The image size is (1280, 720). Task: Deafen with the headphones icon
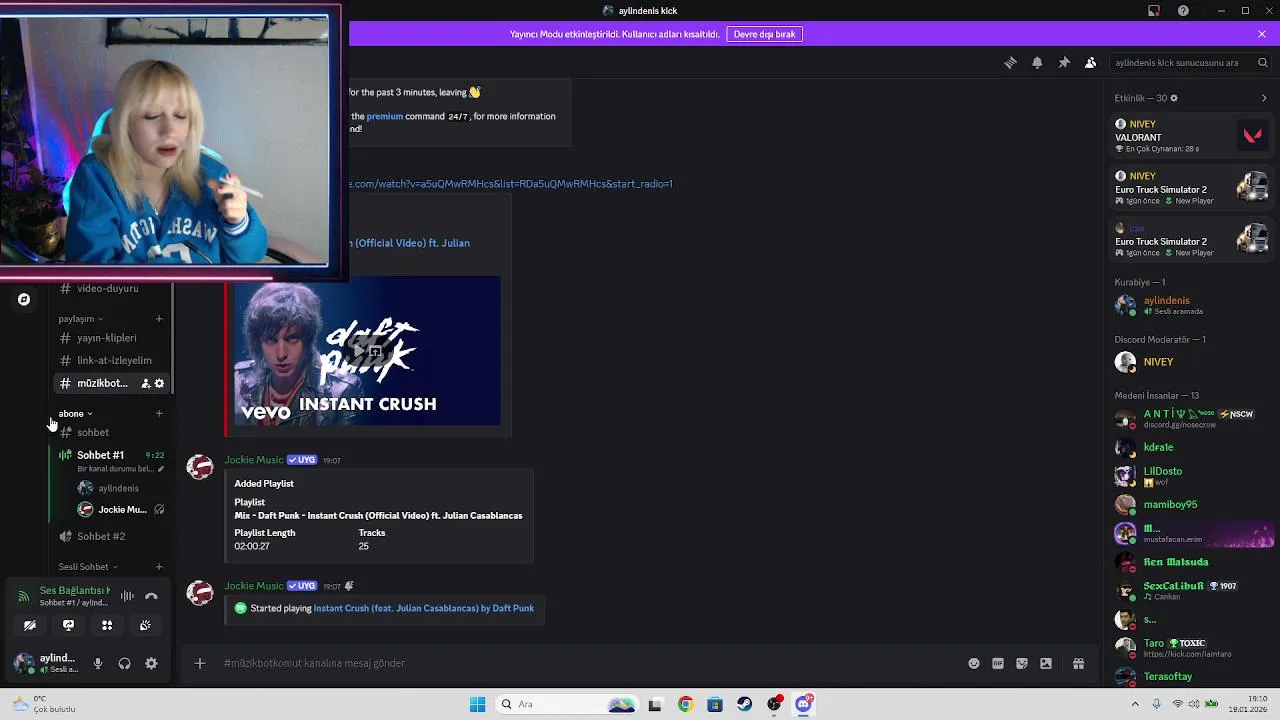point(124,663)
